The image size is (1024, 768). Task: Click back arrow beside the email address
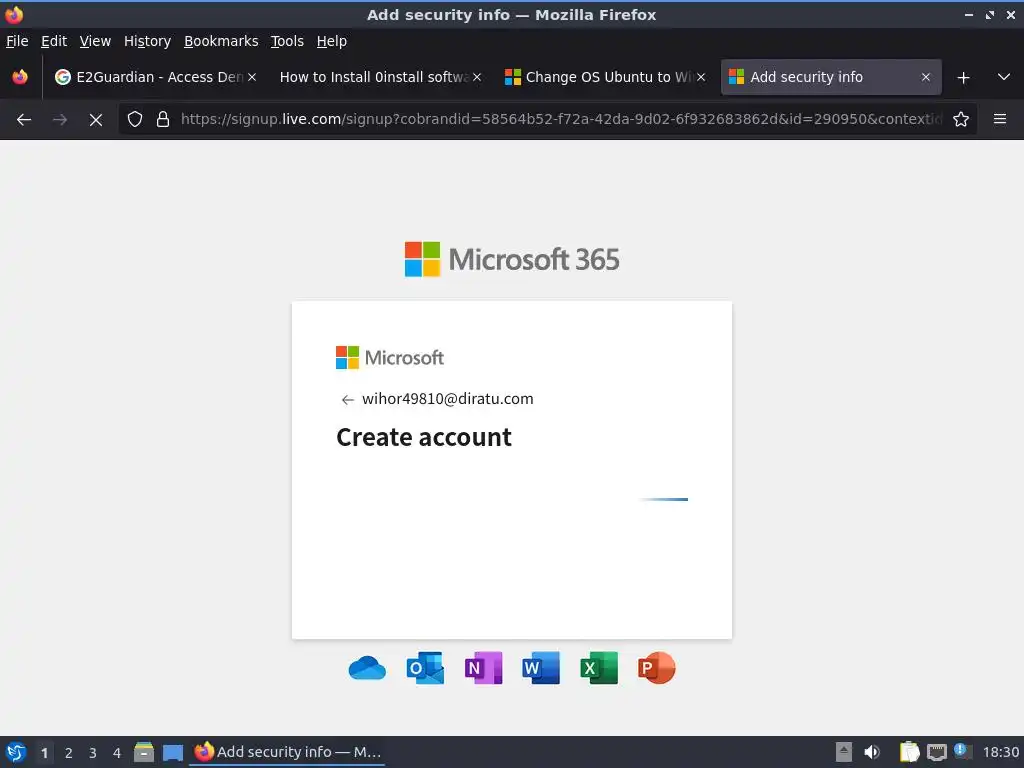click(347, 400)
